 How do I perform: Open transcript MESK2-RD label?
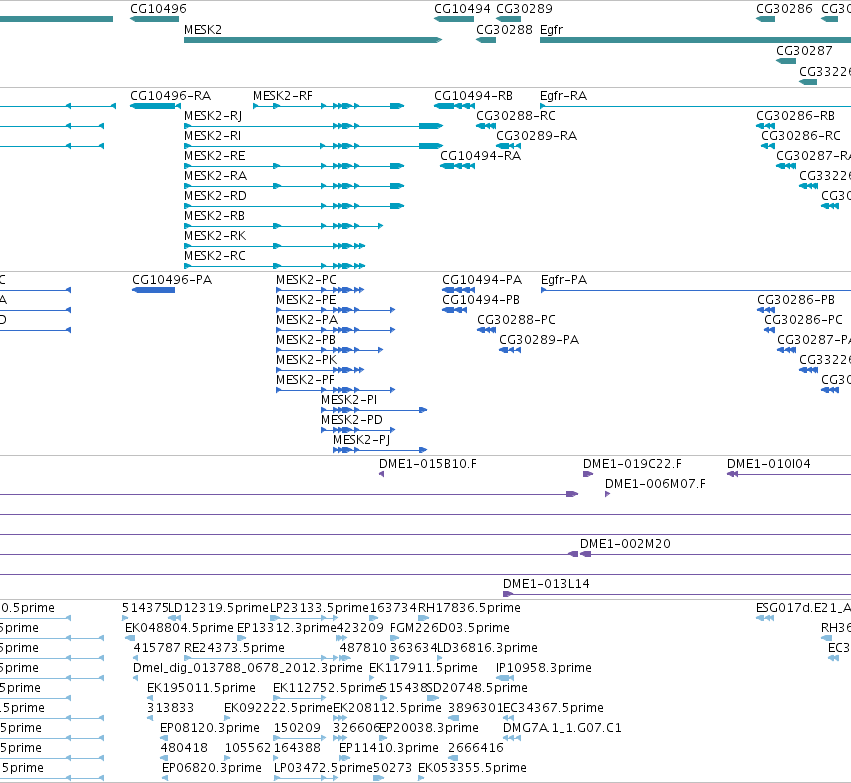(x=215, y=196)
